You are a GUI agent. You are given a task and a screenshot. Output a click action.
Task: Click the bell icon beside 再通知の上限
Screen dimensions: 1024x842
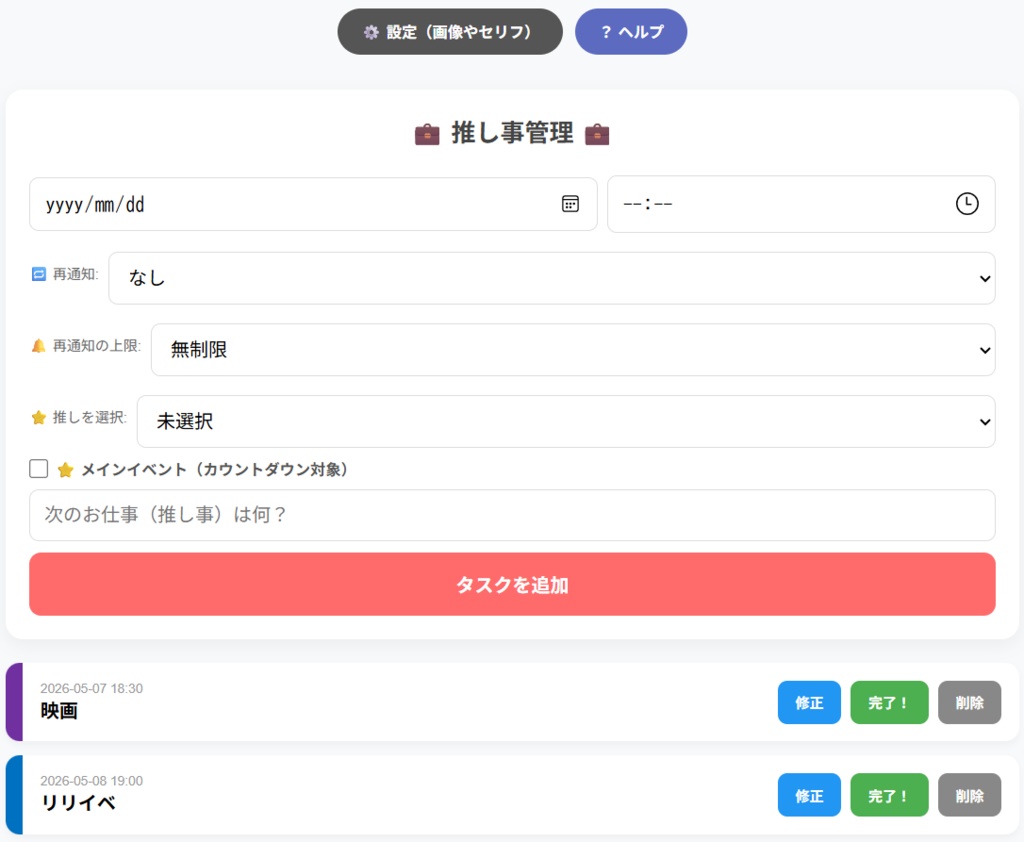click(x=39, y=346)
